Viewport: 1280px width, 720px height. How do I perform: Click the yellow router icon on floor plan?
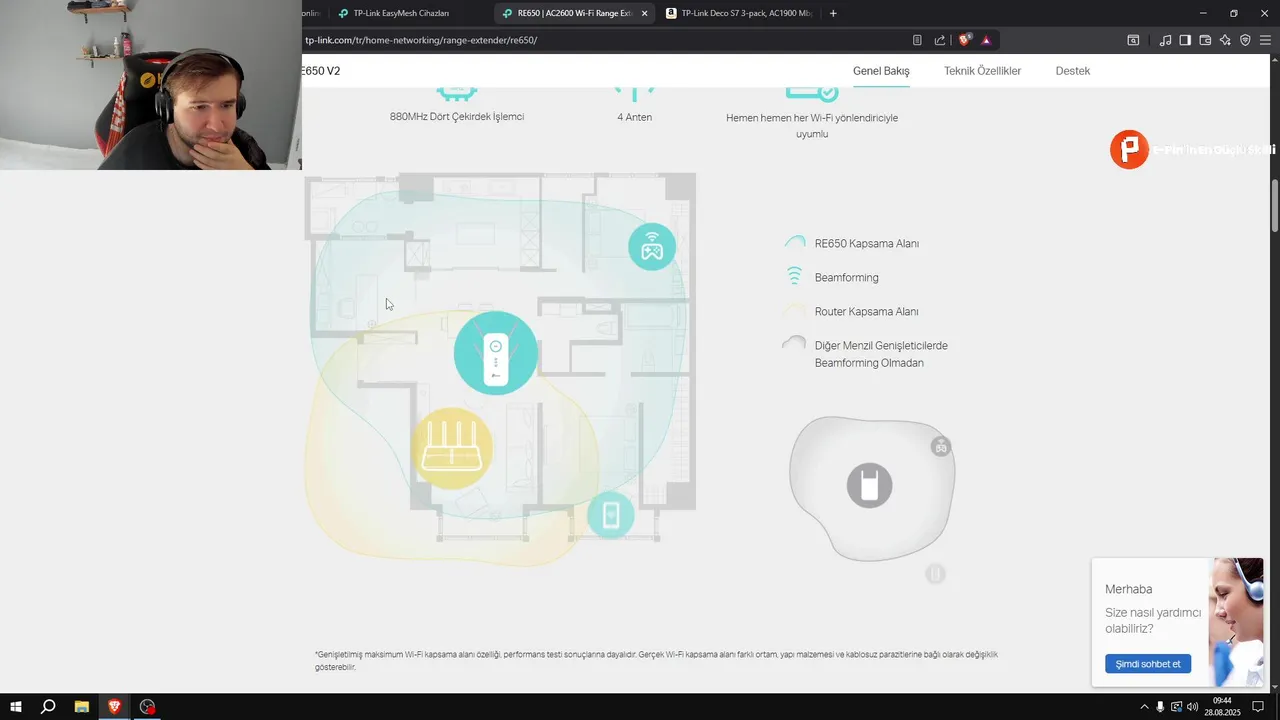tap(452, 448)
